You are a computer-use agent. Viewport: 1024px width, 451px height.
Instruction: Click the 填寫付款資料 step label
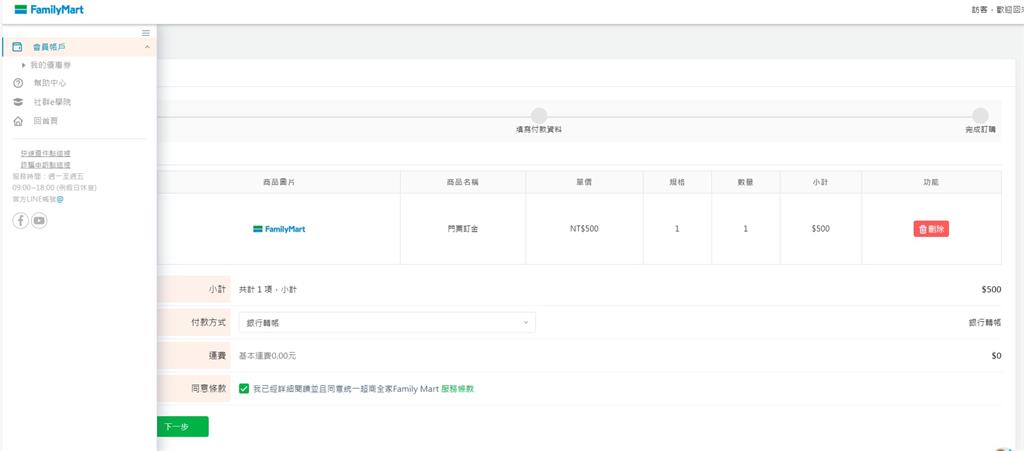[x=539, y=130]
